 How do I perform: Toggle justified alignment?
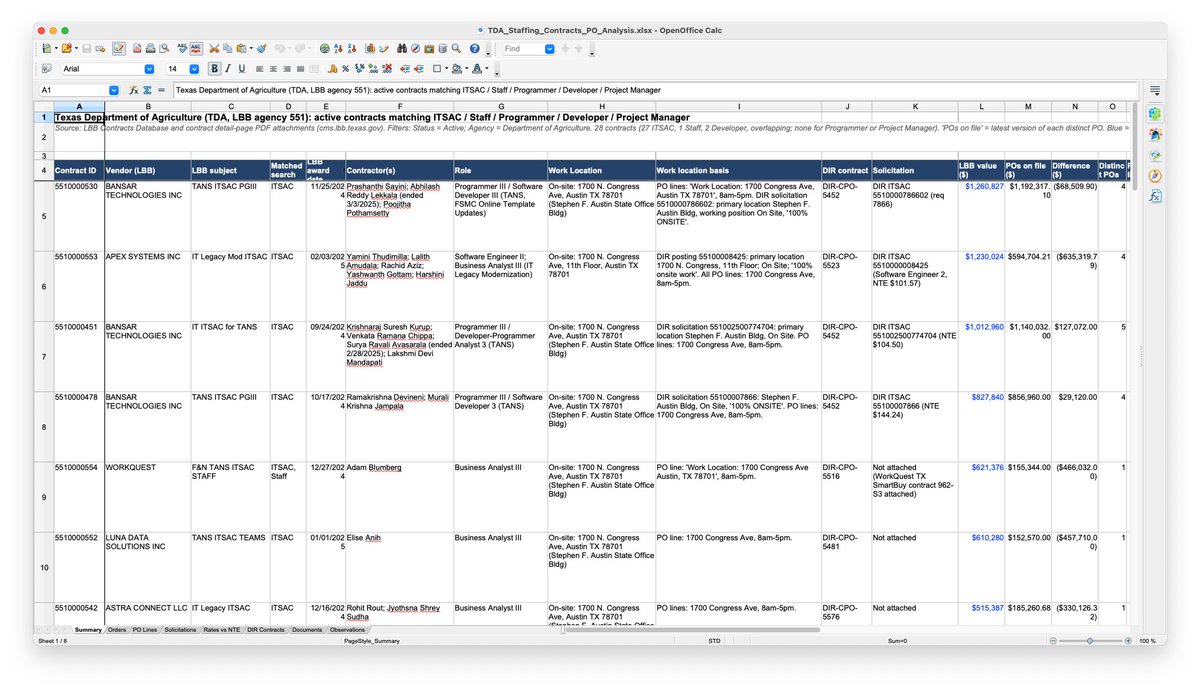tap(300, 68)
